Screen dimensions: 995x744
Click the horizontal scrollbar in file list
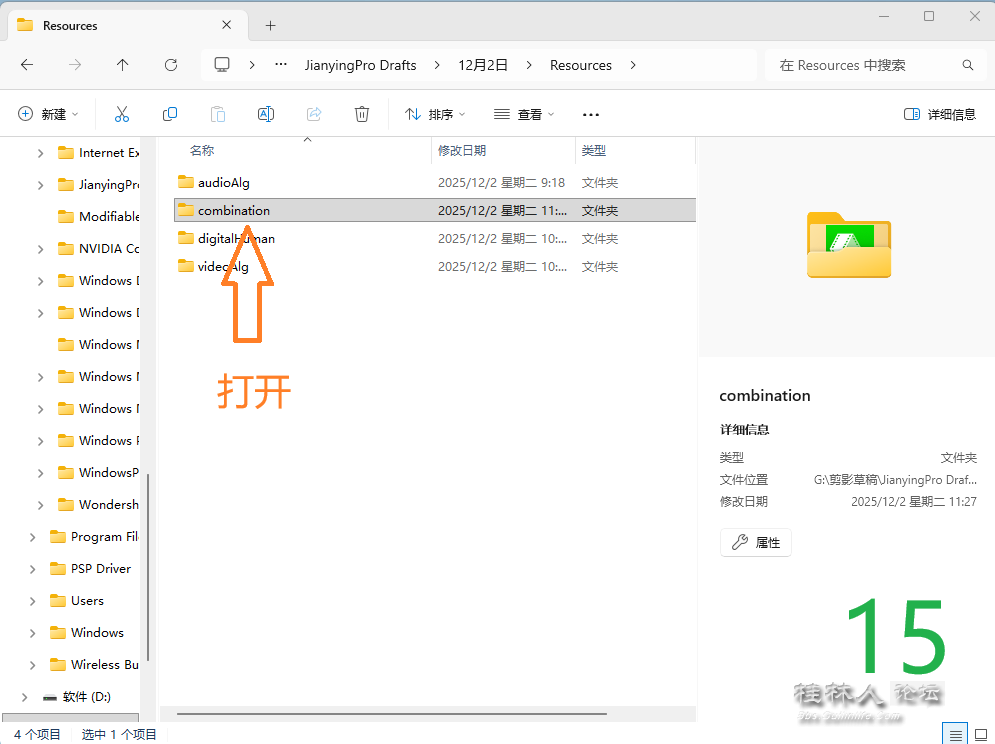(392, 714)
